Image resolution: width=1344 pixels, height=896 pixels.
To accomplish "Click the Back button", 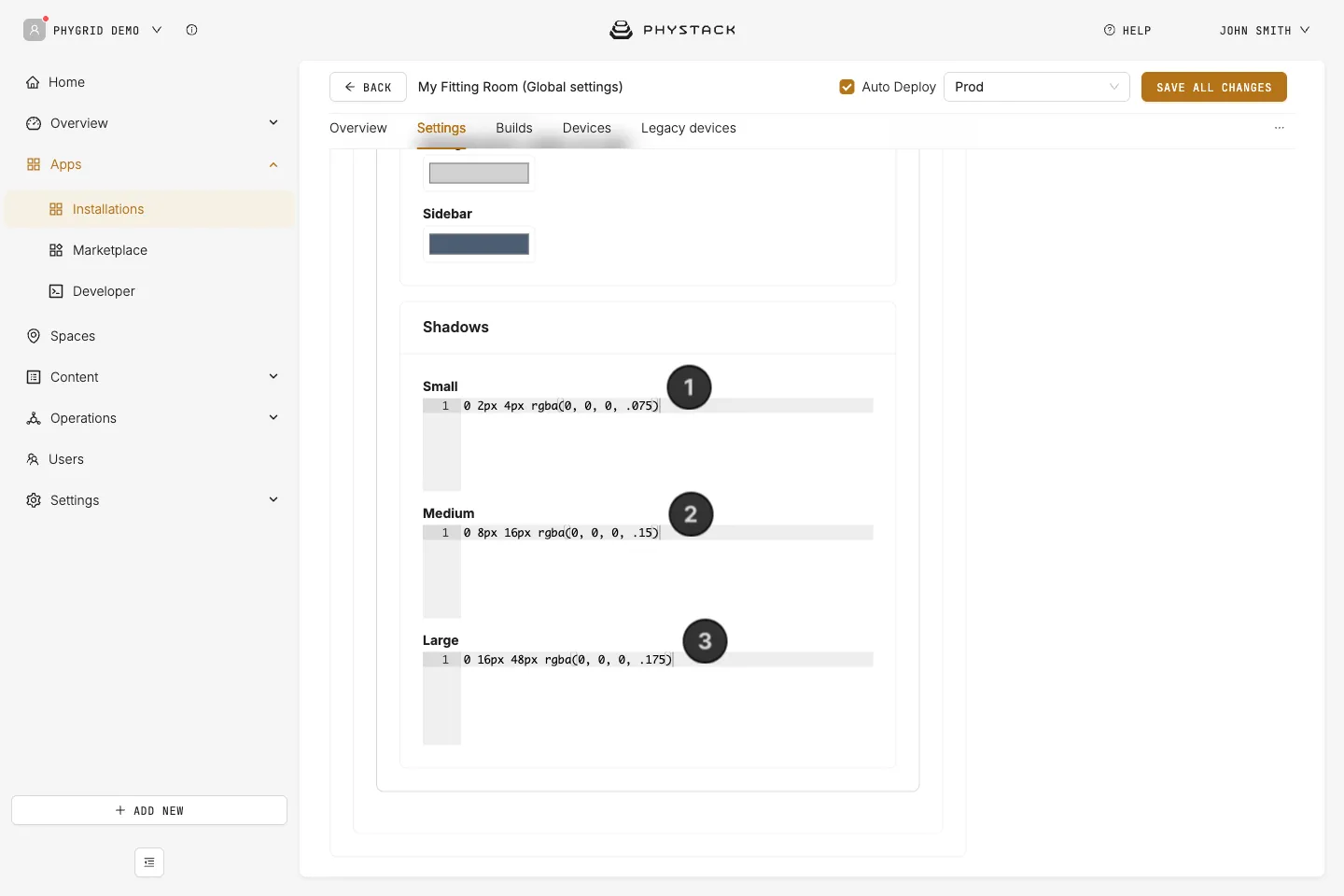I will tap(368, 87).
